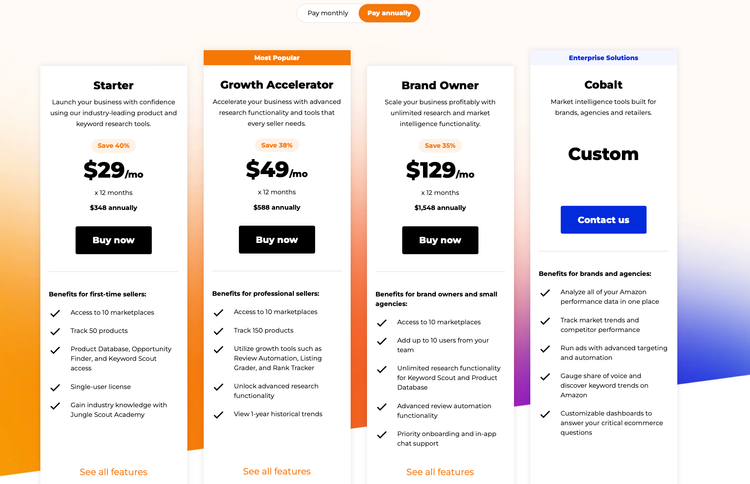Click Buy now for Brand Owner plan
Screen dimensions: 750x484
[440, 240]
